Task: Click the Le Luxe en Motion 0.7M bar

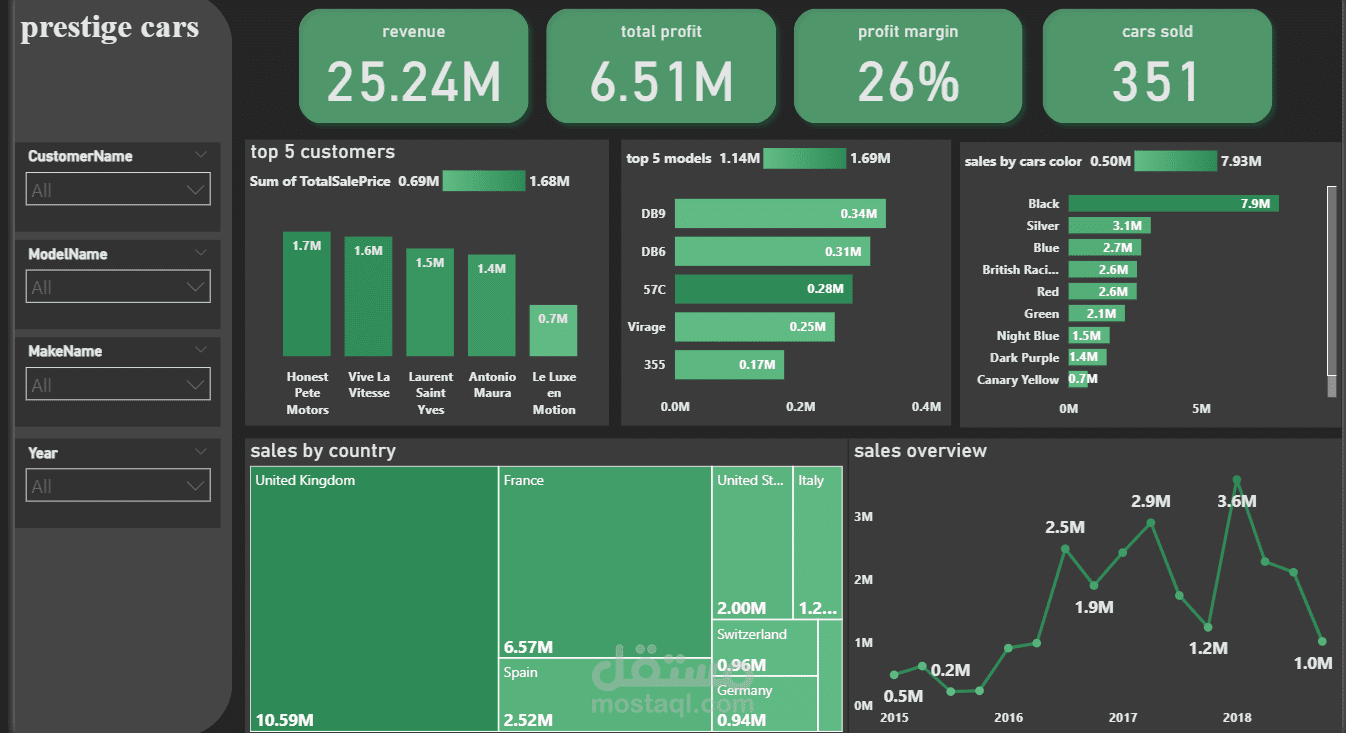Action: (553, 331)
